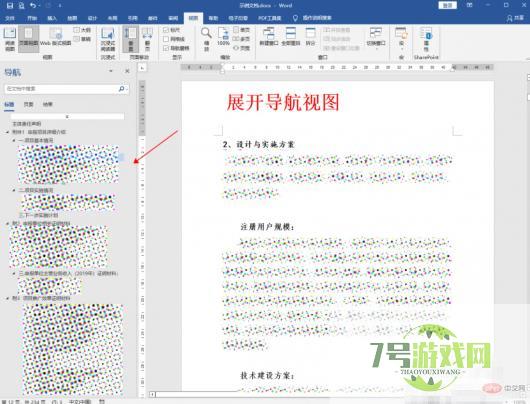Close the navigation pane

point(127,71)
